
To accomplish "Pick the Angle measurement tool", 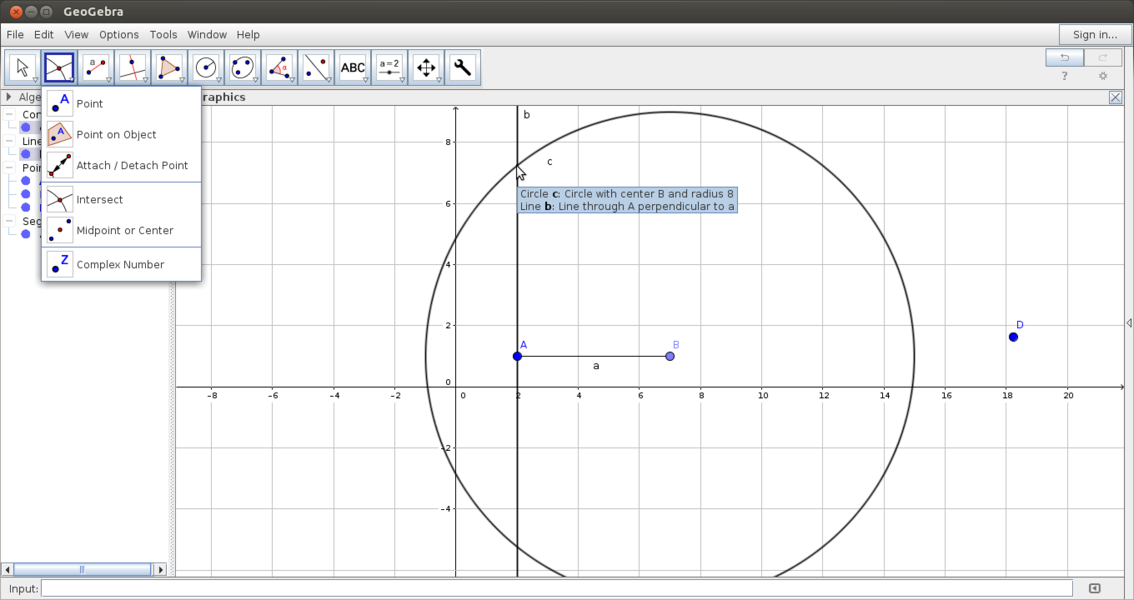I will (279, 67).
